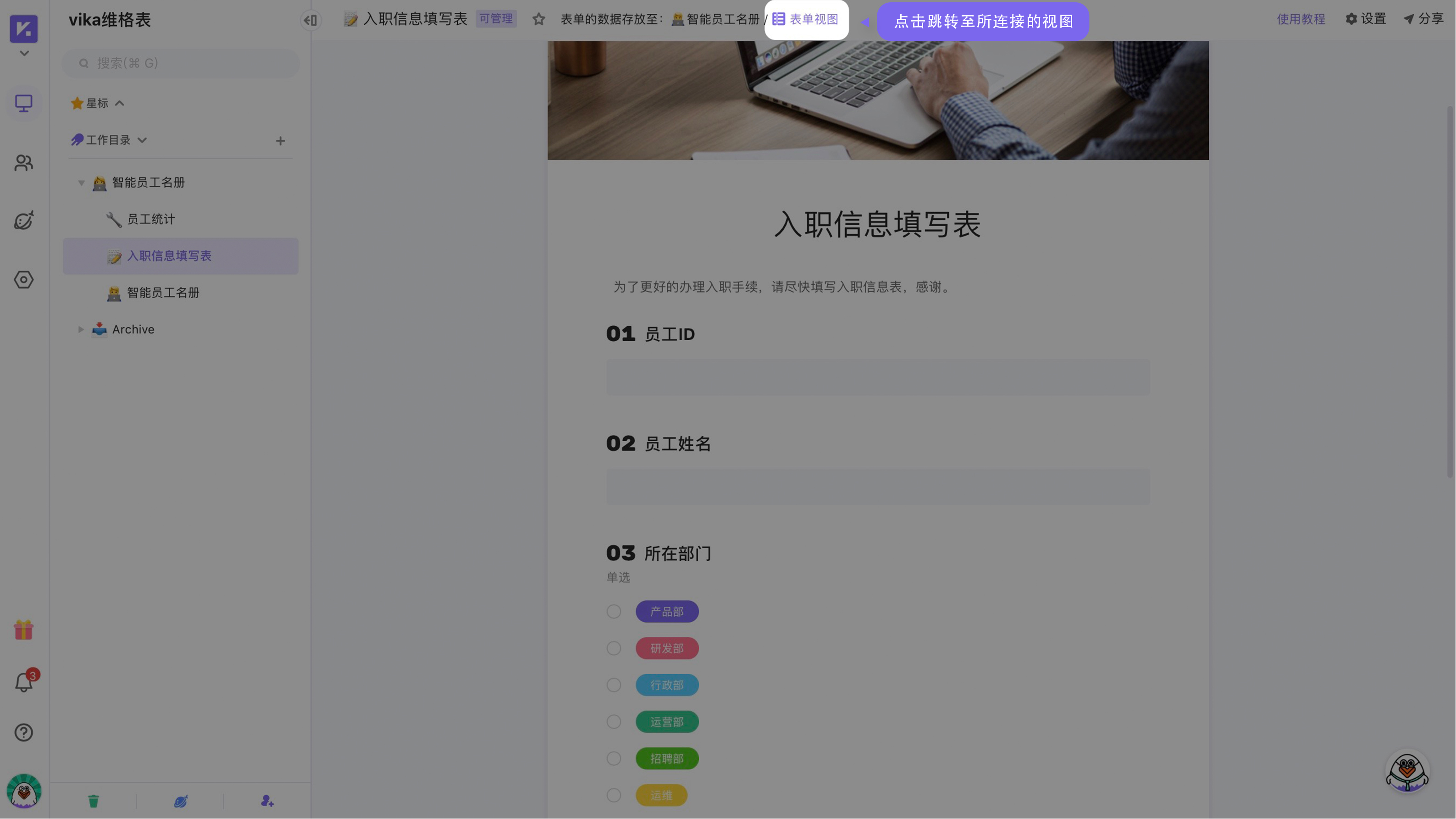
Task: Open the recycle bin at the sidebar bottom
Action: tap(93, 800)
